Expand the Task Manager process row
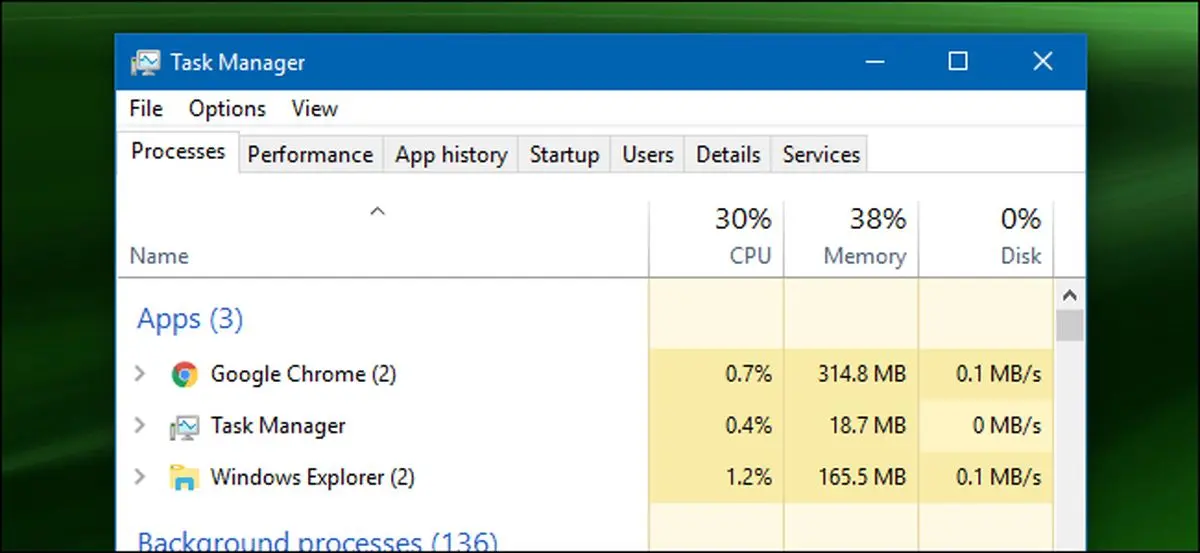Image resolution: width=1200 pixels, height=553 pixels. tap(141, 426)
